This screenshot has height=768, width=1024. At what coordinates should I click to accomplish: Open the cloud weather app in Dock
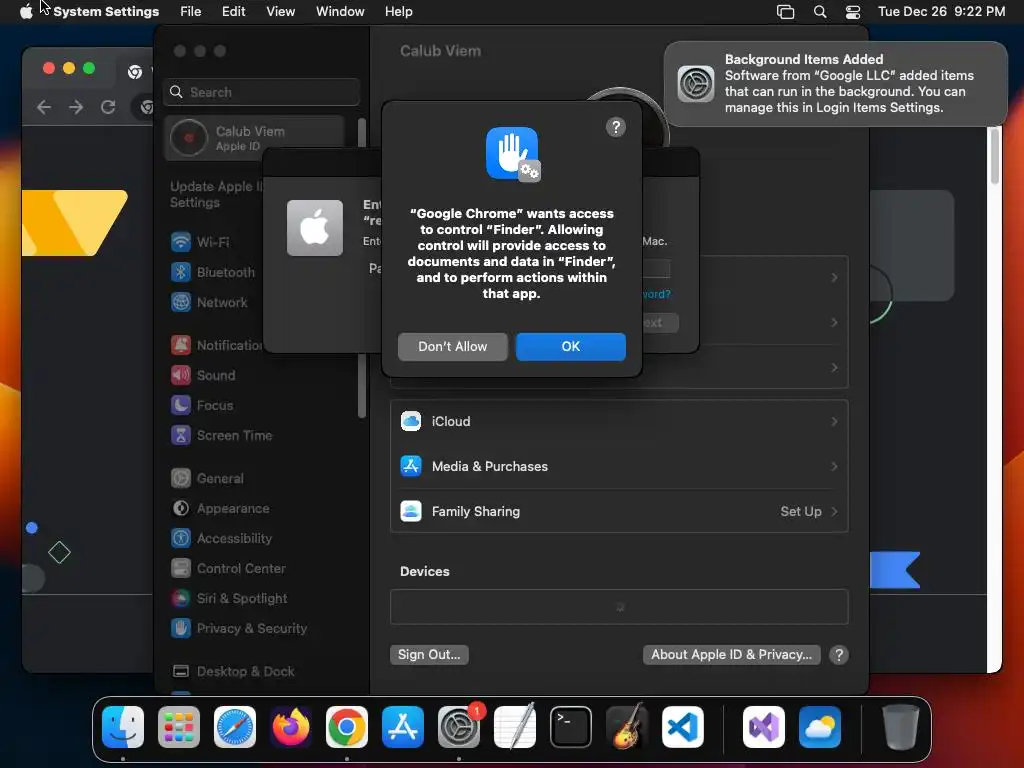(820, 727)
